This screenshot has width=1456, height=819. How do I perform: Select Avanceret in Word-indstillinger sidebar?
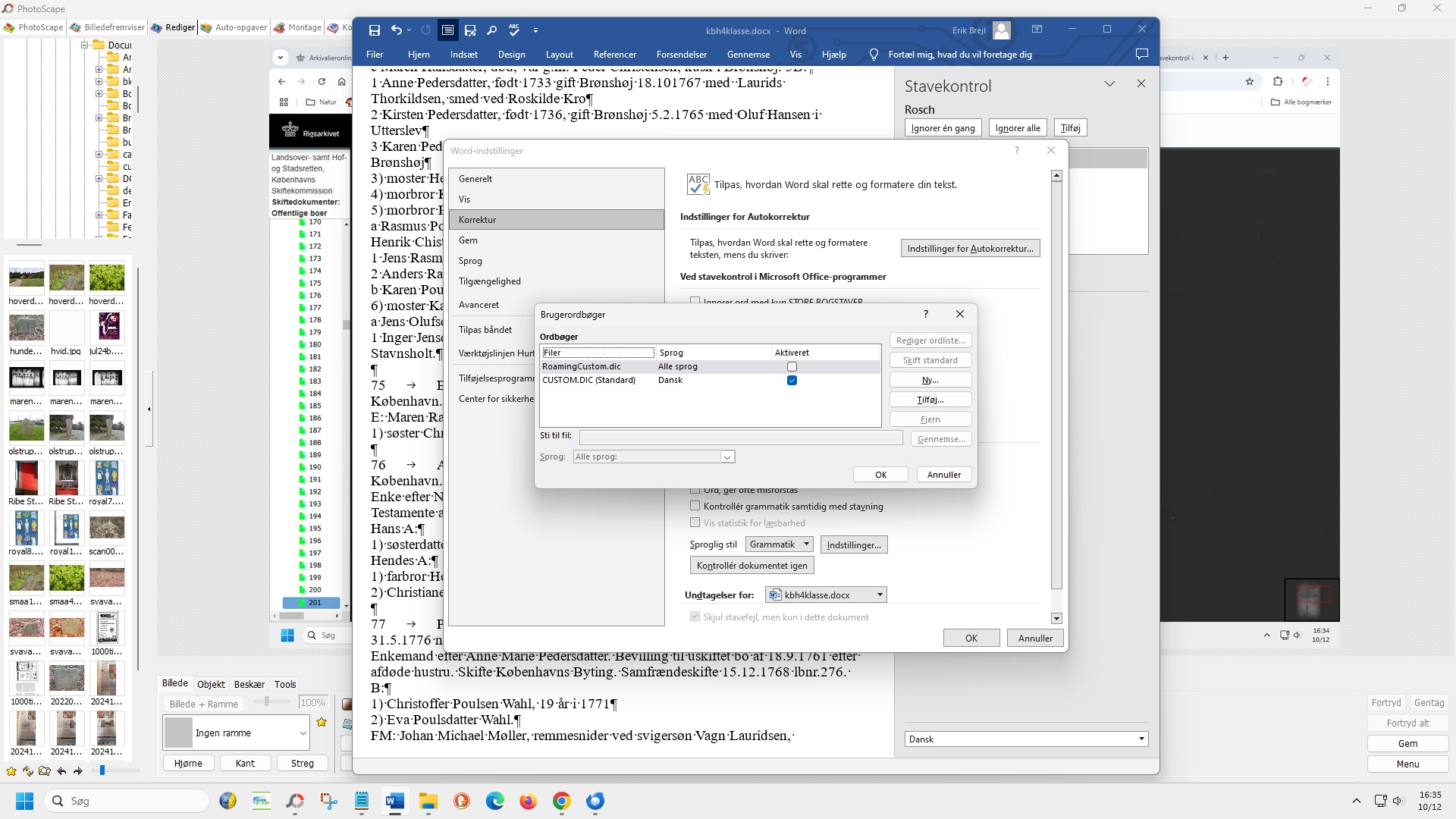[557, 305]
